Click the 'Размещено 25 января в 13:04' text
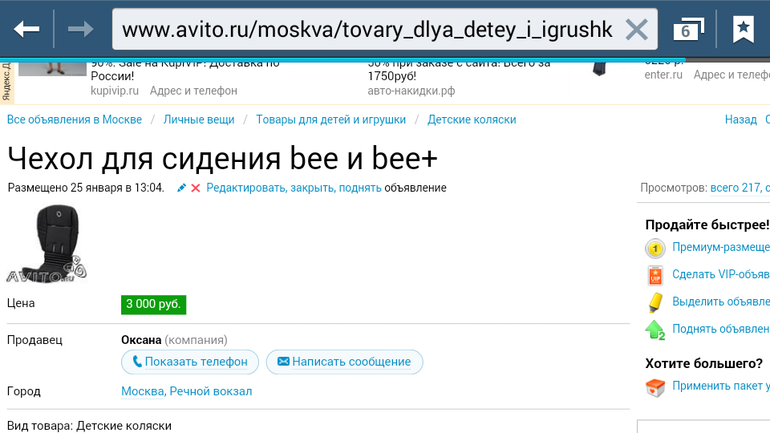This screenshot has height=433, width=770. click(85, 188)
